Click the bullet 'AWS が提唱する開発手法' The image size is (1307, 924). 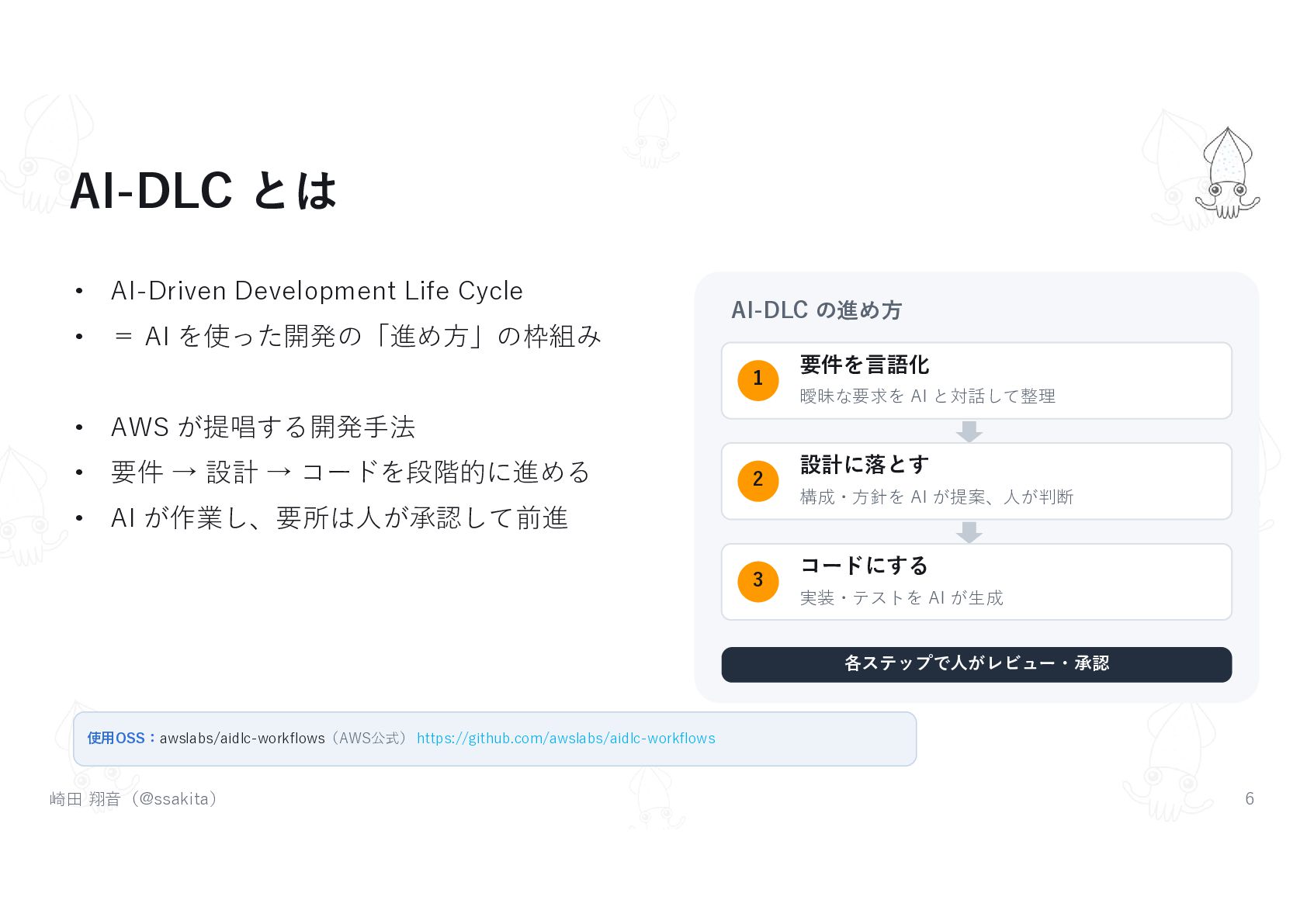(263, 427)
